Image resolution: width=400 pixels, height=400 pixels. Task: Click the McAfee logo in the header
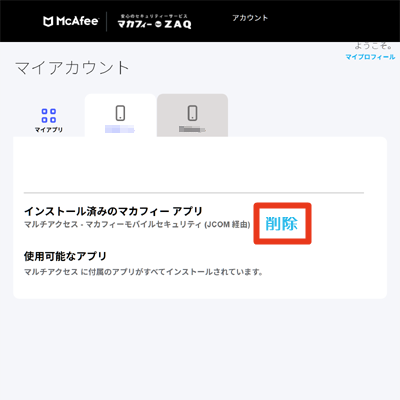point(71,21)
